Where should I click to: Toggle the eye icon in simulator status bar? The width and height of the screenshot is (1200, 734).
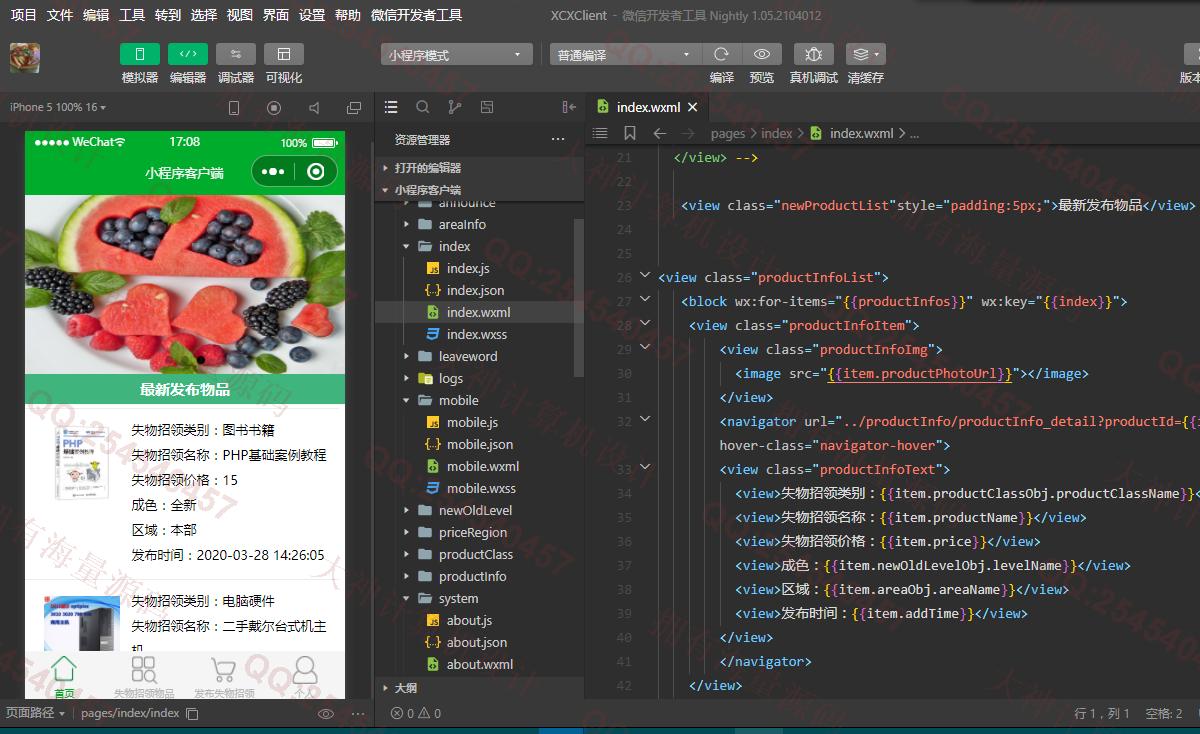pos(326,714)
